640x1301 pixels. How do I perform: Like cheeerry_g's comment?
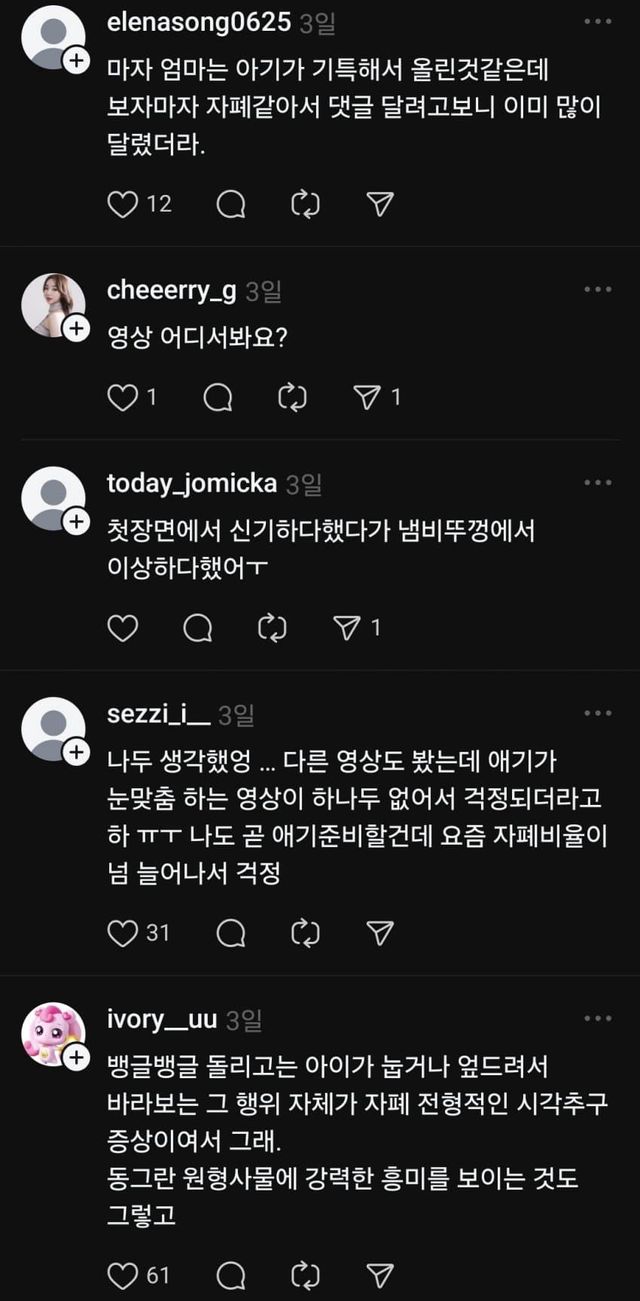click(122, 398)
